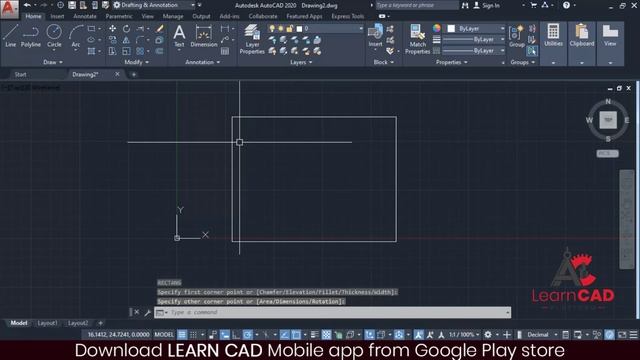Switch to Layout1 tab
This screenshot has width=640, height=360.
click(x=47, y=323)
